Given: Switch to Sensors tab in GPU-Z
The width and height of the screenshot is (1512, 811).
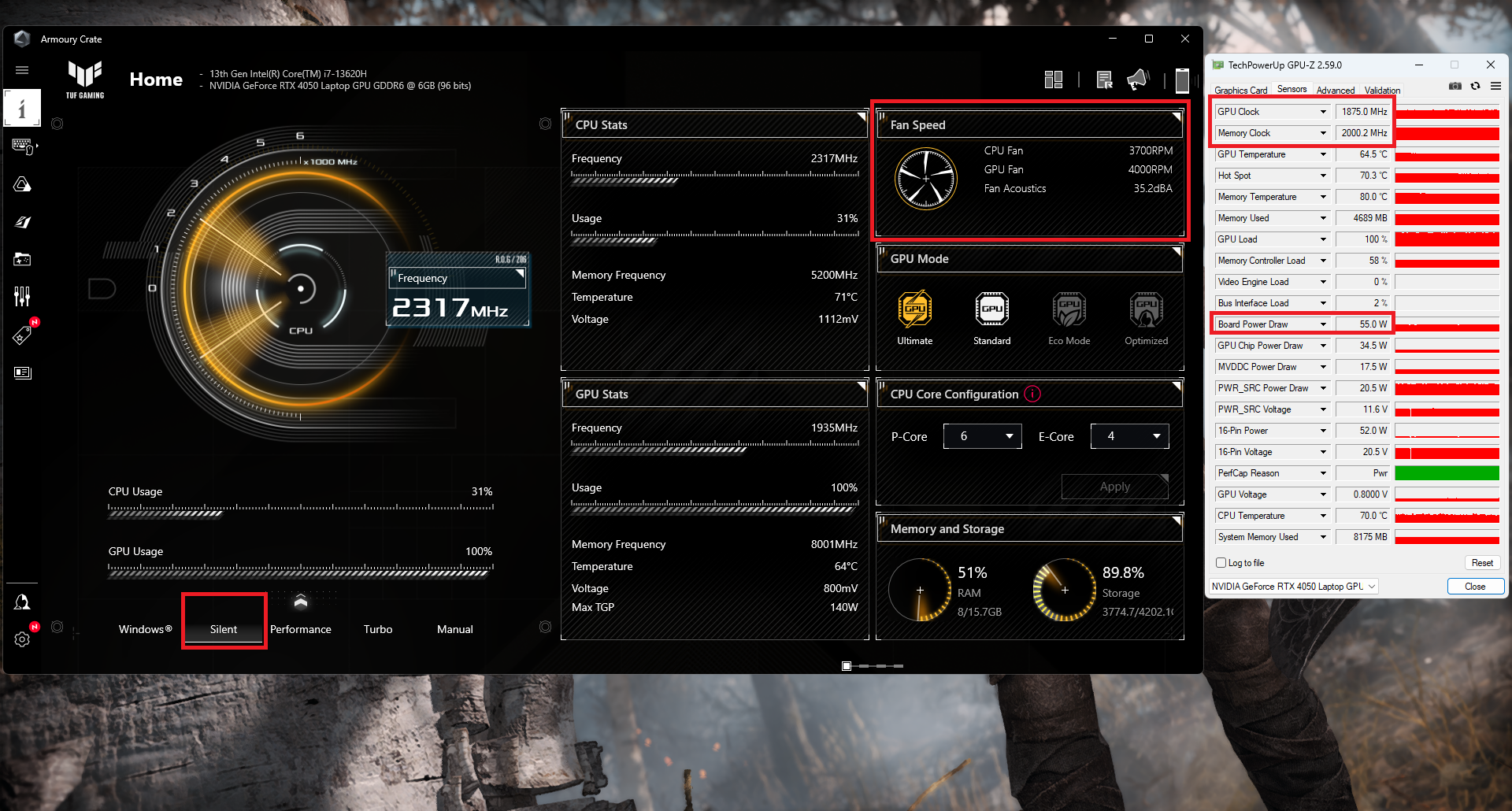Looking at the screenshot, I should (1291, 89).
